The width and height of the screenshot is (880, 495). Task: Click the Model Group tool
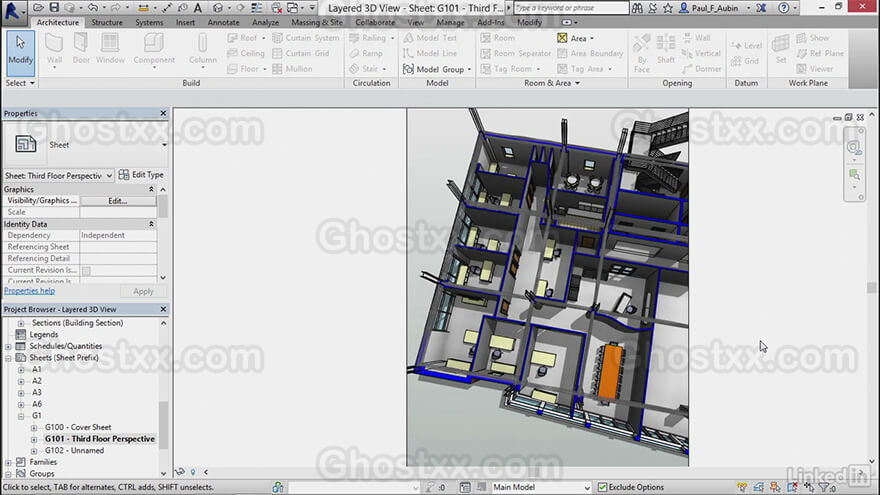(x=437, y=69)
